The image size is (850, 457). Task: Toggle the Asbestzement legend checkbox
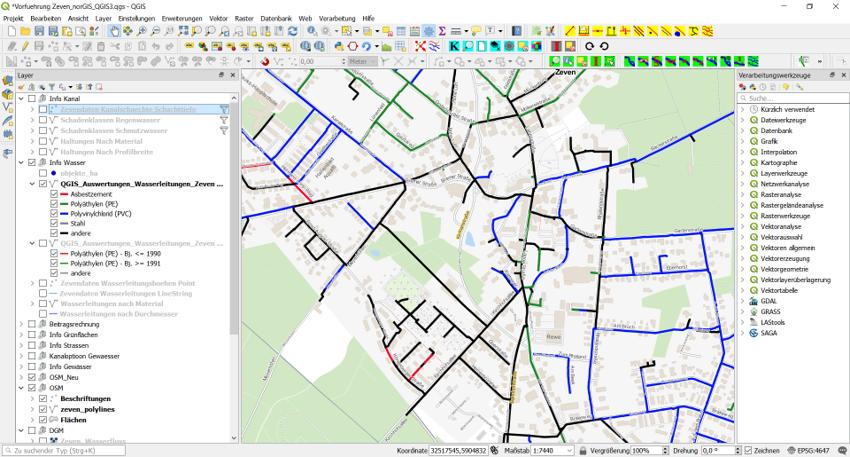pyautogui.click(x=54, y=194)
